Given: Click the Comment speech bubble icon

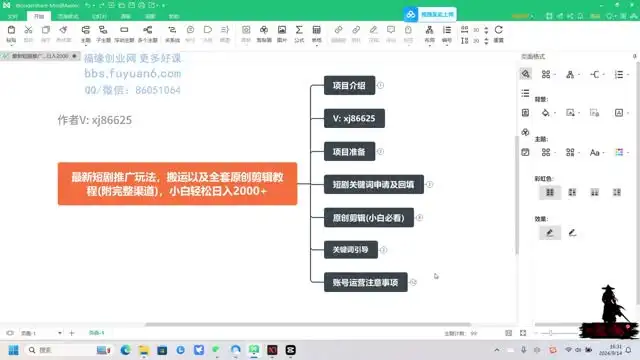Looking at the screenshot, I should tap(391, 30).
